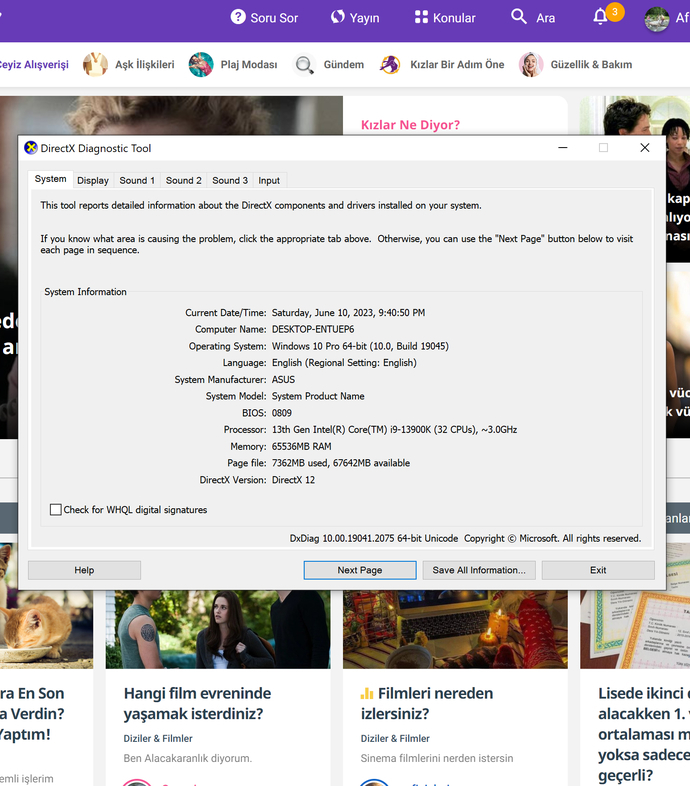Click the Exit button
The height and width of the screenshot is (786, 690).
point(598,570)
